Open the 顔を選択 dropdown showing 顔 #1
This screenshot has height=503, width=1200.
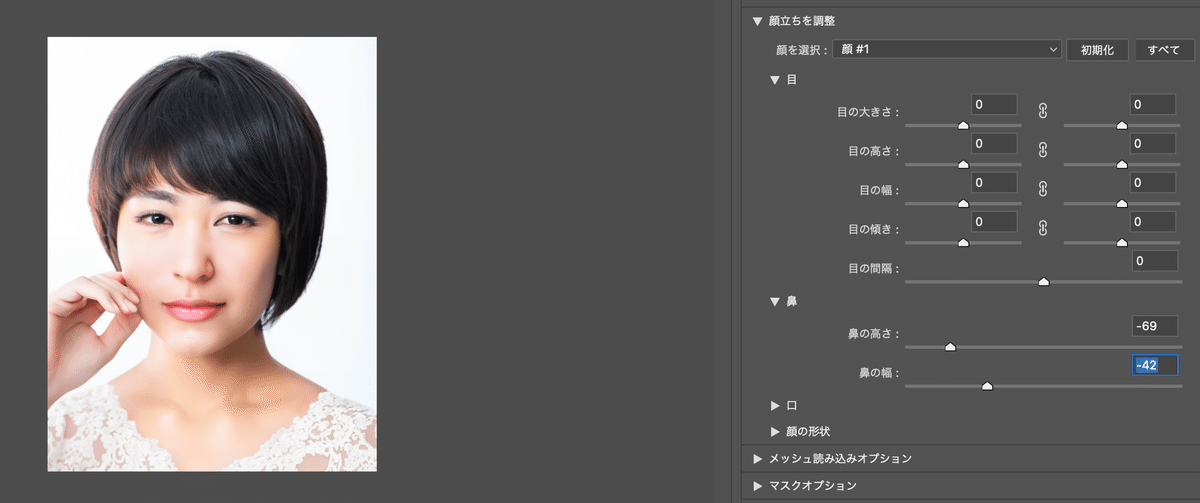pos(947,49)
